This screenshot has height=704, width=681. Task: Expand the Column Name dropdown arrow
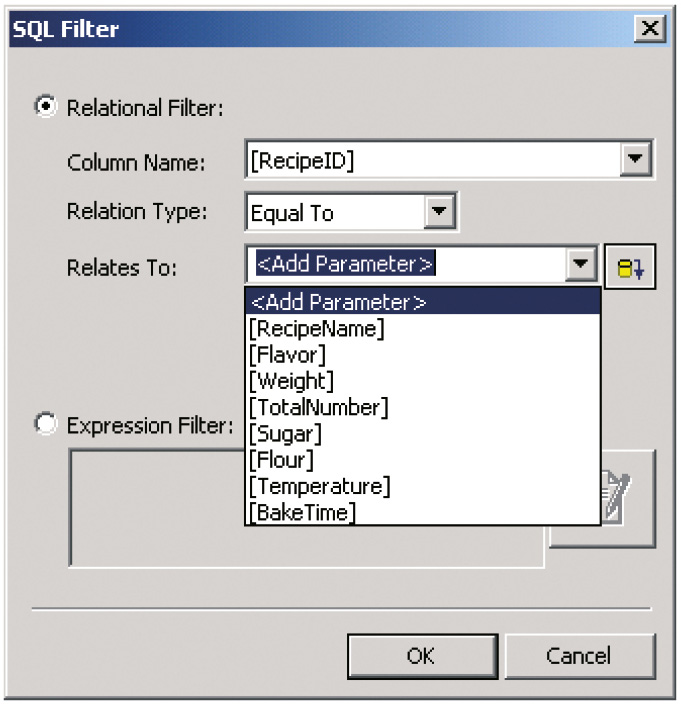click(x=634, y=159)
